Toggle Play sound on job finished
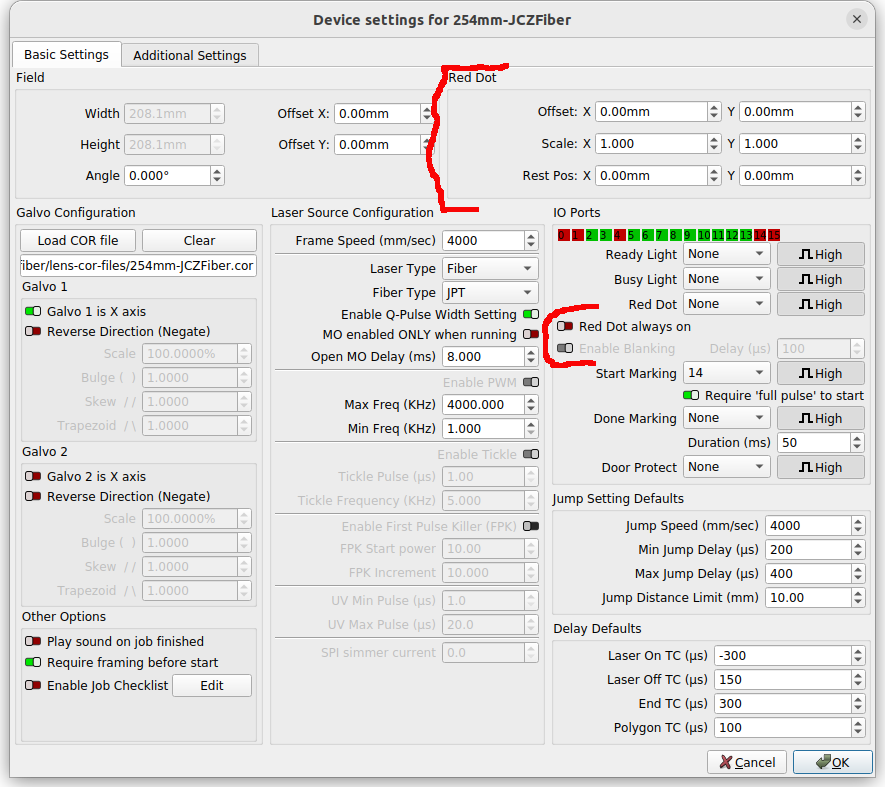The height and width of the screenshot is (787, 885). [33, 641]
